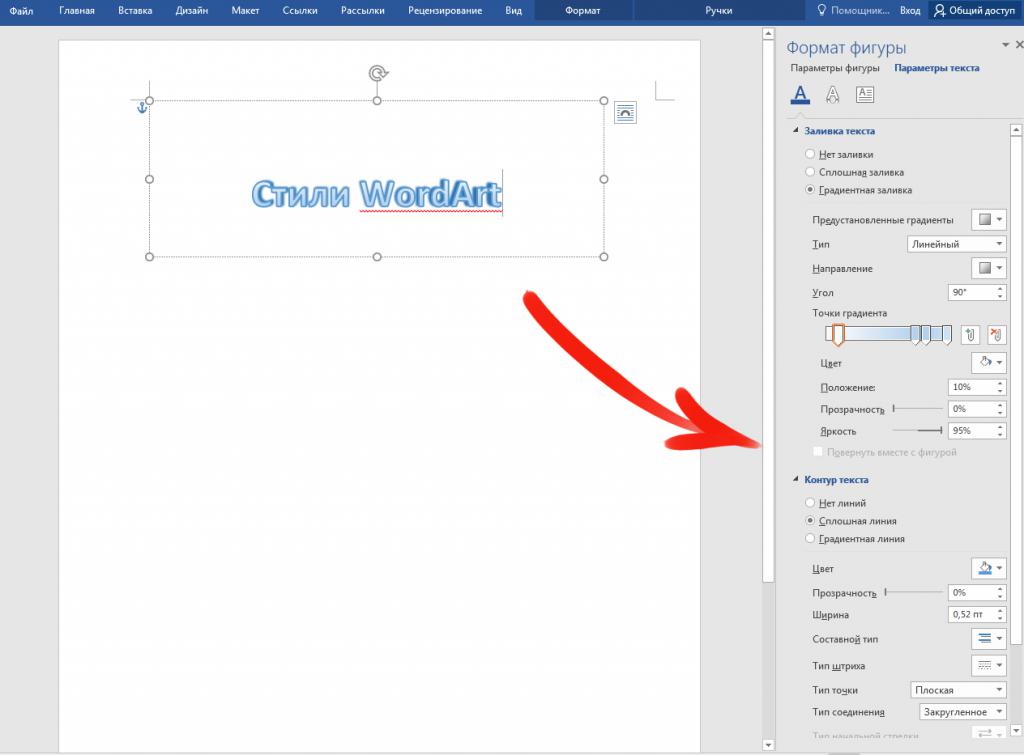Click the remove gradient stop icon
The height and width of the screenshot is (755, 1024).
[995, 335]
